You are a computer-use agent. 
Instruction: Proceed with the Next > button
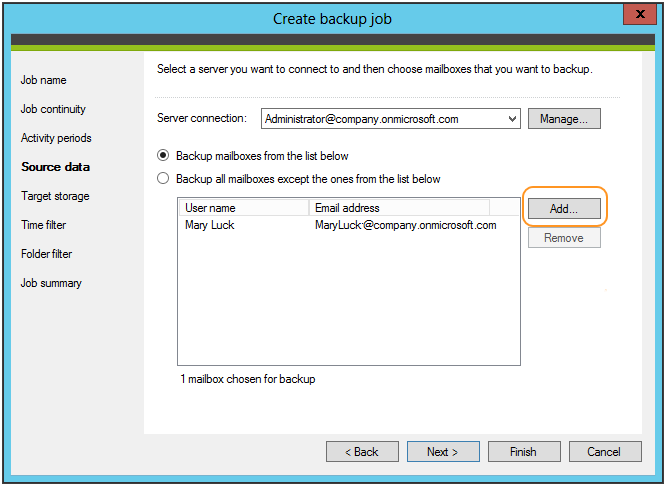click(x=443, y=451)
